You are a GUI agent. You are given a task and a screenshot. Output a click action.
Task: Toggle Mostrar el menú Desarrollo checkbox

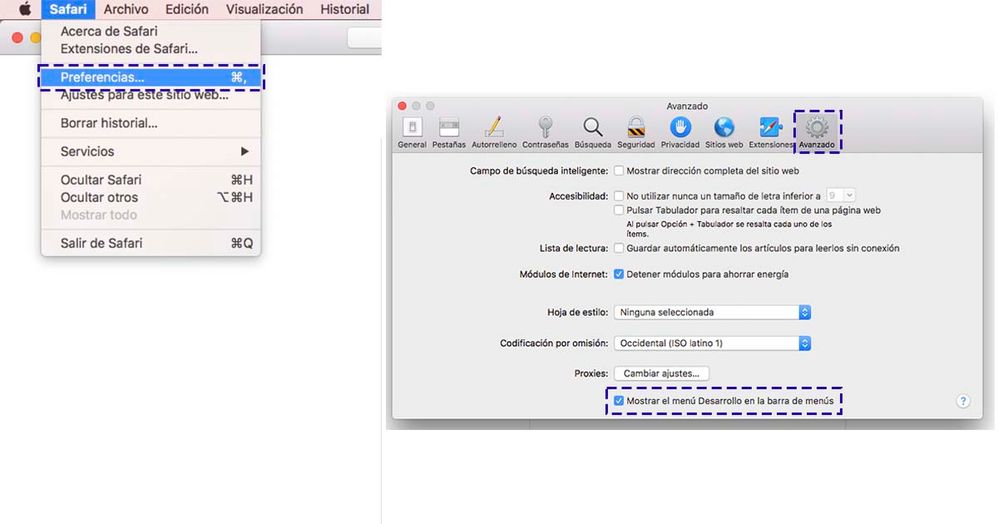(619, 401)
